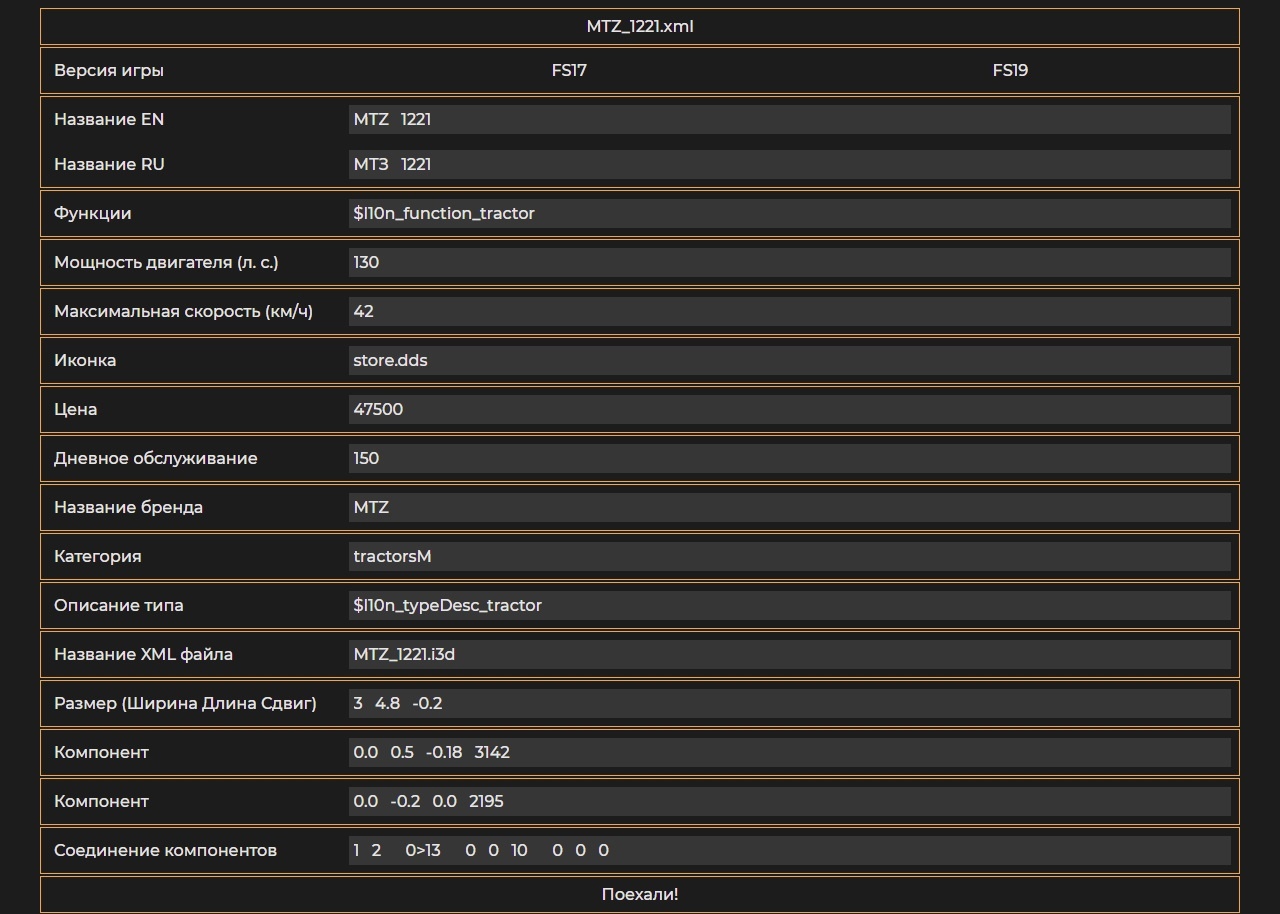
Task: Edit the daily upkeep field showing 150
Action: (789, 458)
